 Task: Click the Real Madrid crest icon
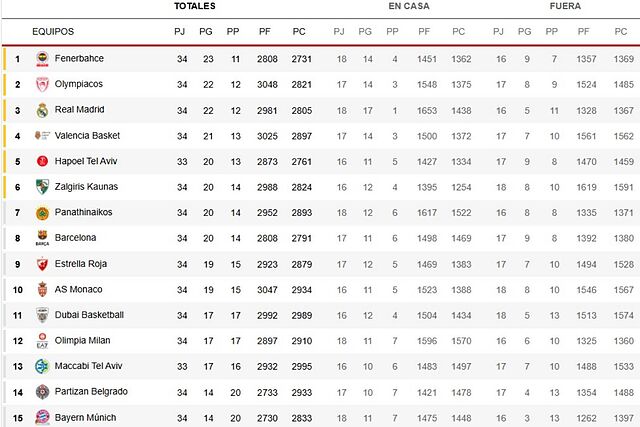click(x=42, y=110)
